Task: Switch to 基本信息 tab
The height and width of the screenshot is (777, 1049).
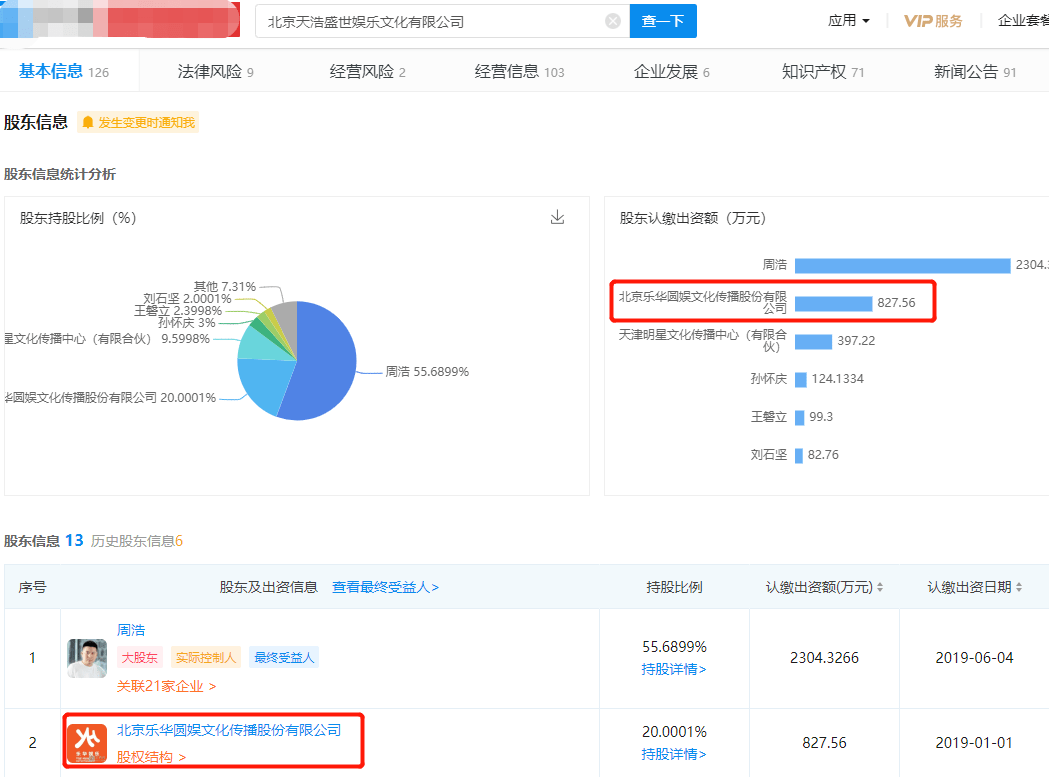Action: (64, 71)
